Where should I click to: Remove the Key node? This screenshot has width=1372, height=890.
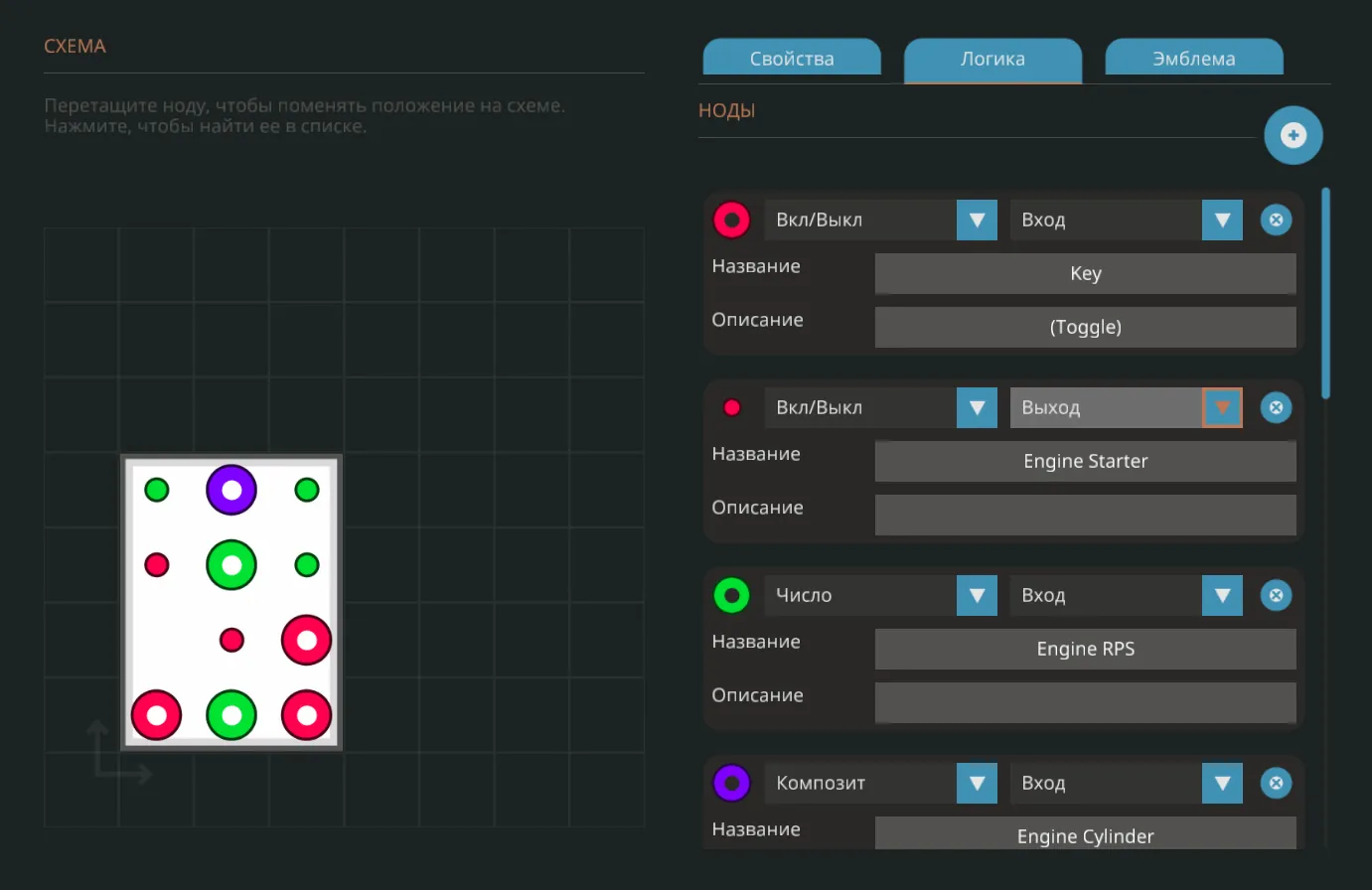point(1276,220)
